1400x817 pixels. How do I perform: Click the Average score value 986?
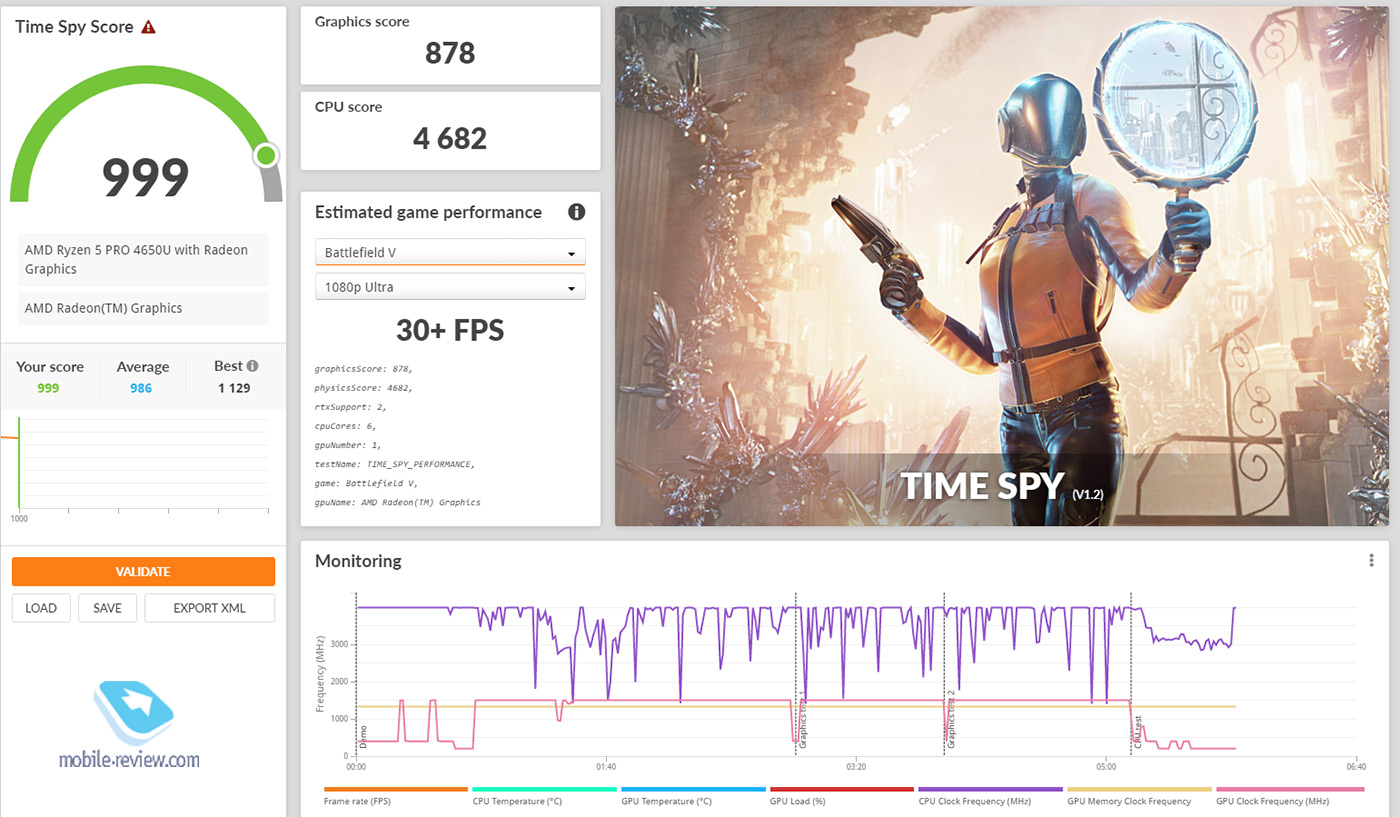tap(141, 388)
